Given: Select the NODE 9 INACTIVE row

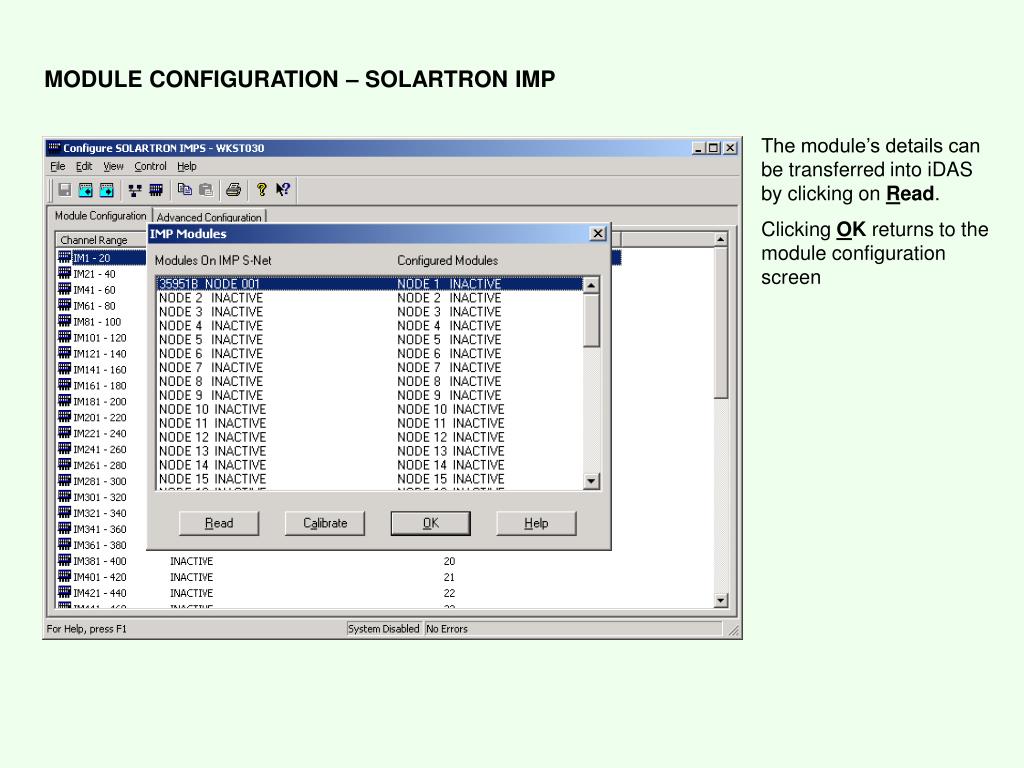Looking at the screenshot, I should tap(370, 395).
